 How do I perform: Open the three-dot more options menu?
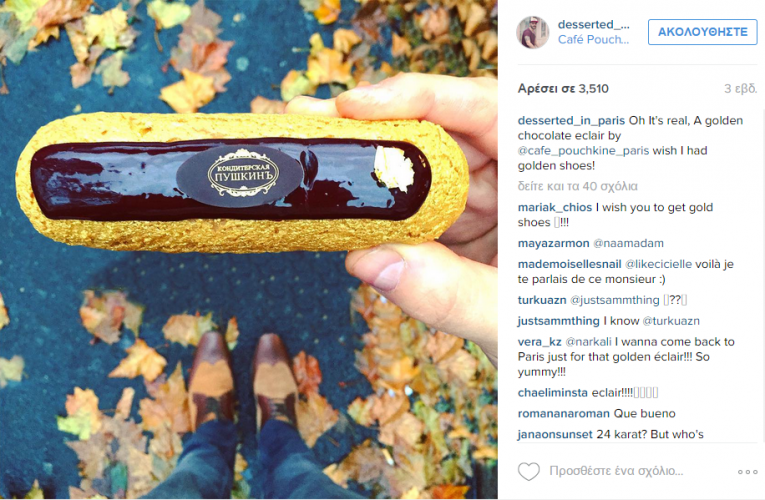pos(747,472)
